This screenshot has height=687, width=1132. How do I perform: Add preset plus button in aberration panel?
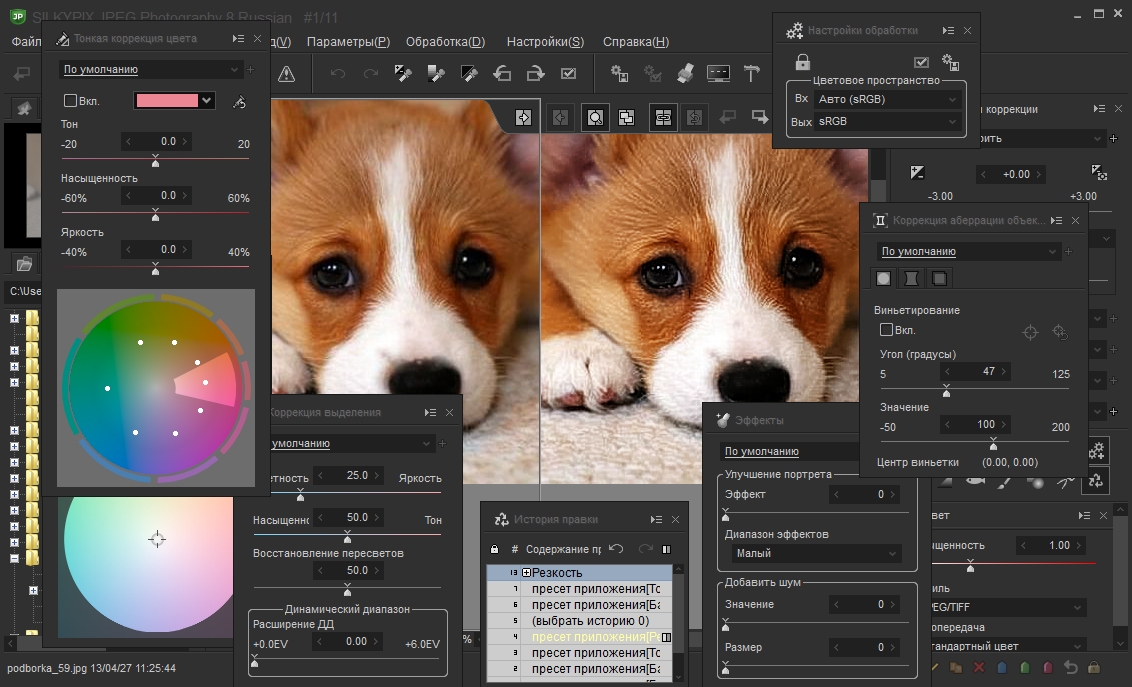tap(1069, 252)
